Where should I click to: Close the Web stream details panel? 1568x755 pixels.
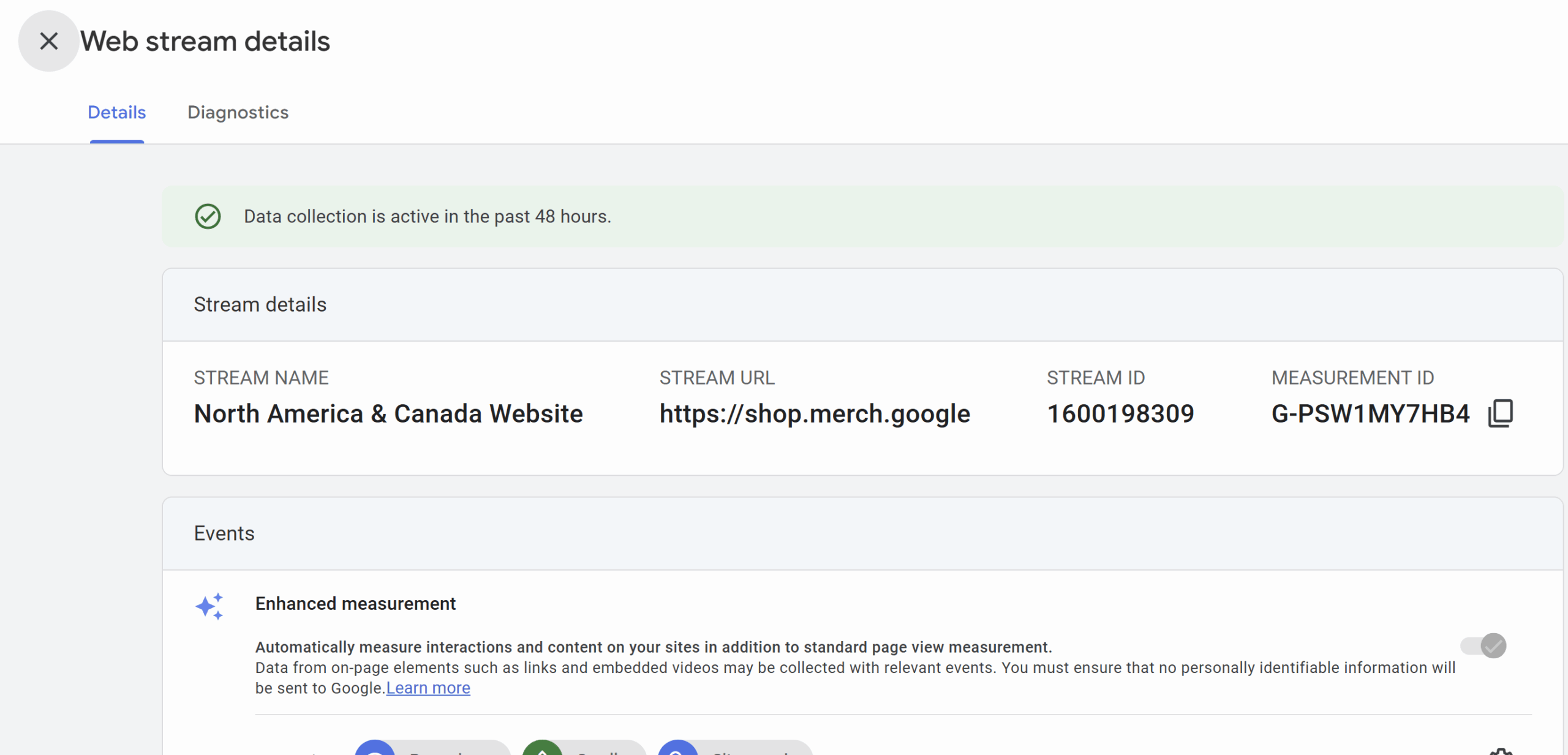(48, 41)
